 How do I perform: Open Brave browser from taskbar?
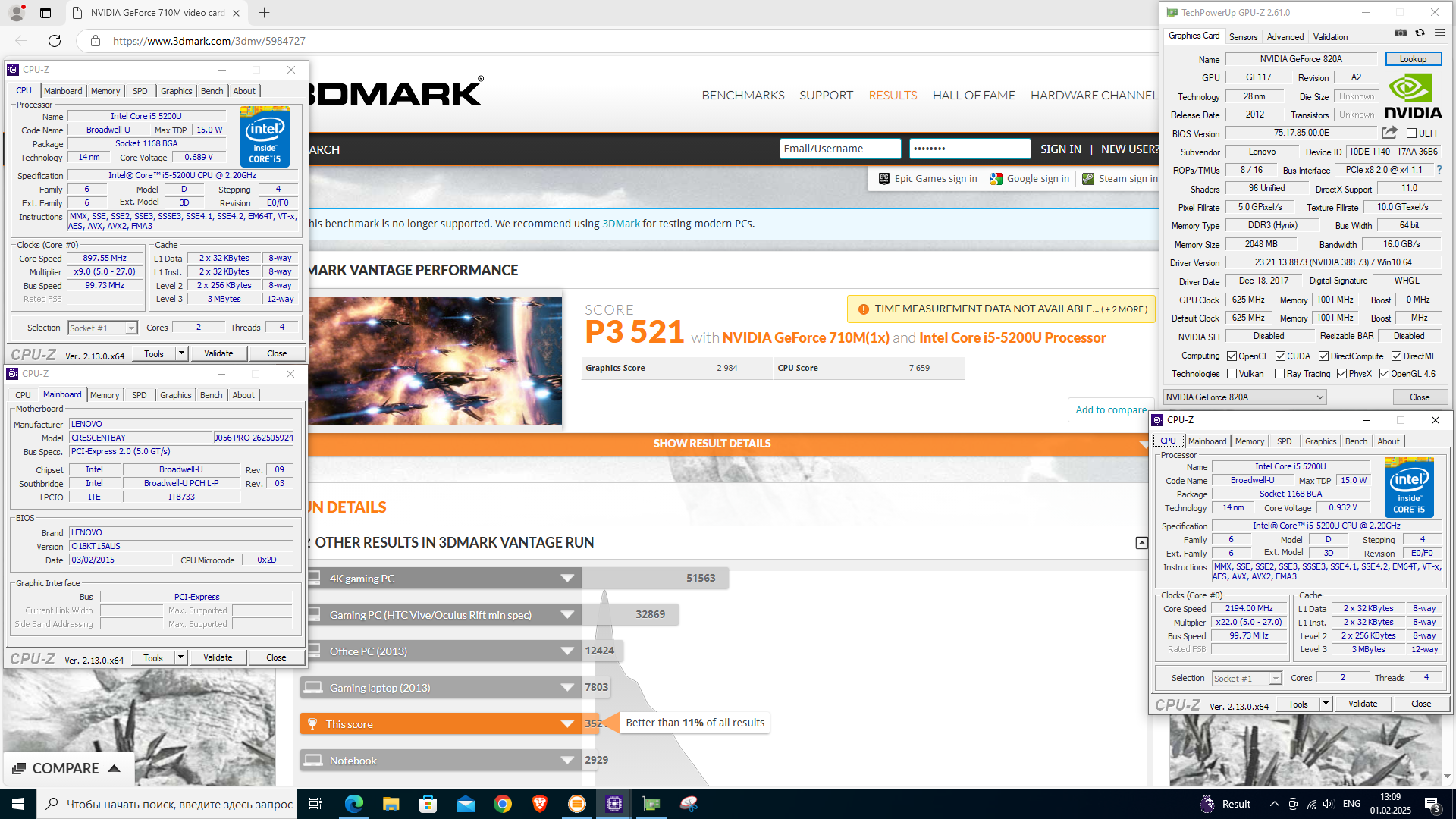(540, 804)
